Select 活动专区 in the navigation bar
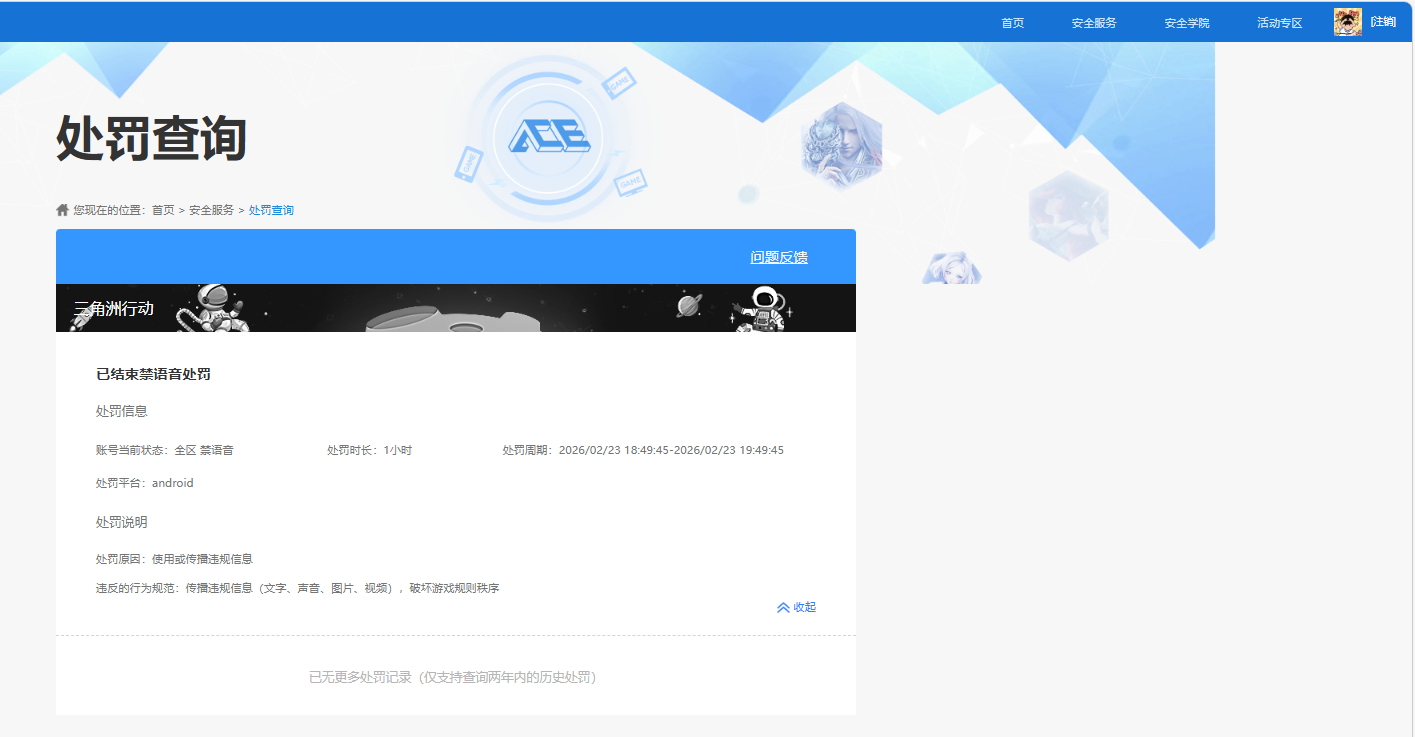The width and height of the screenshot is (1415, 737). (1280, 21)
